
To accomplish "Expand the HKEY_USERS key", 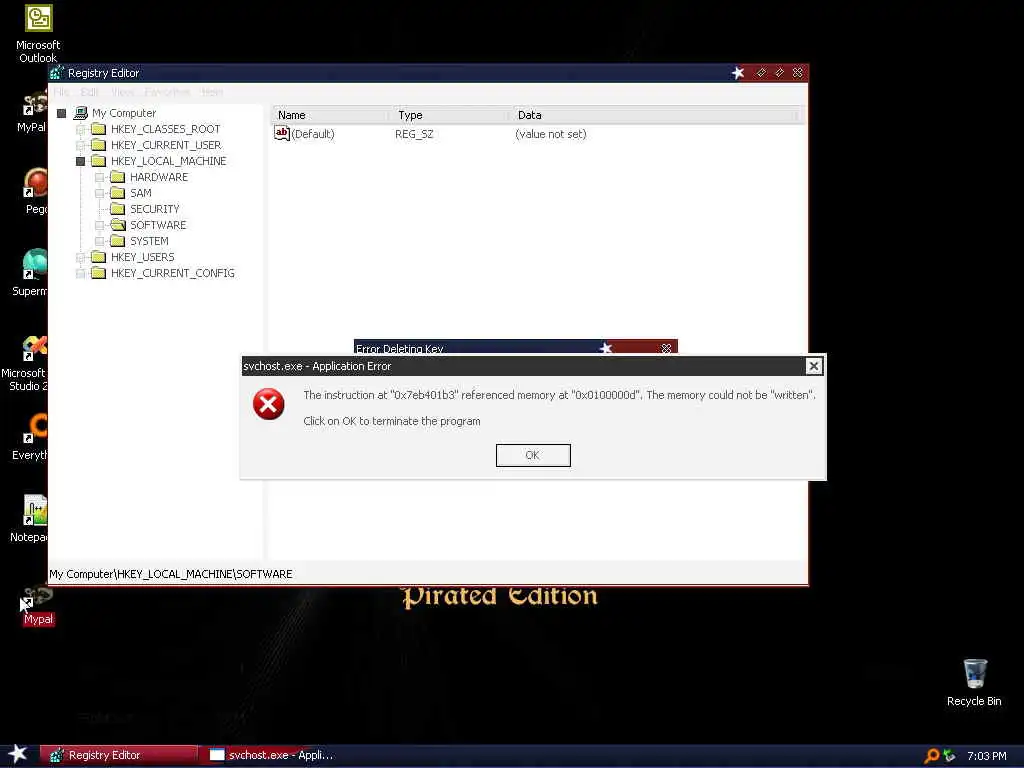I will [x=80, y=257].
